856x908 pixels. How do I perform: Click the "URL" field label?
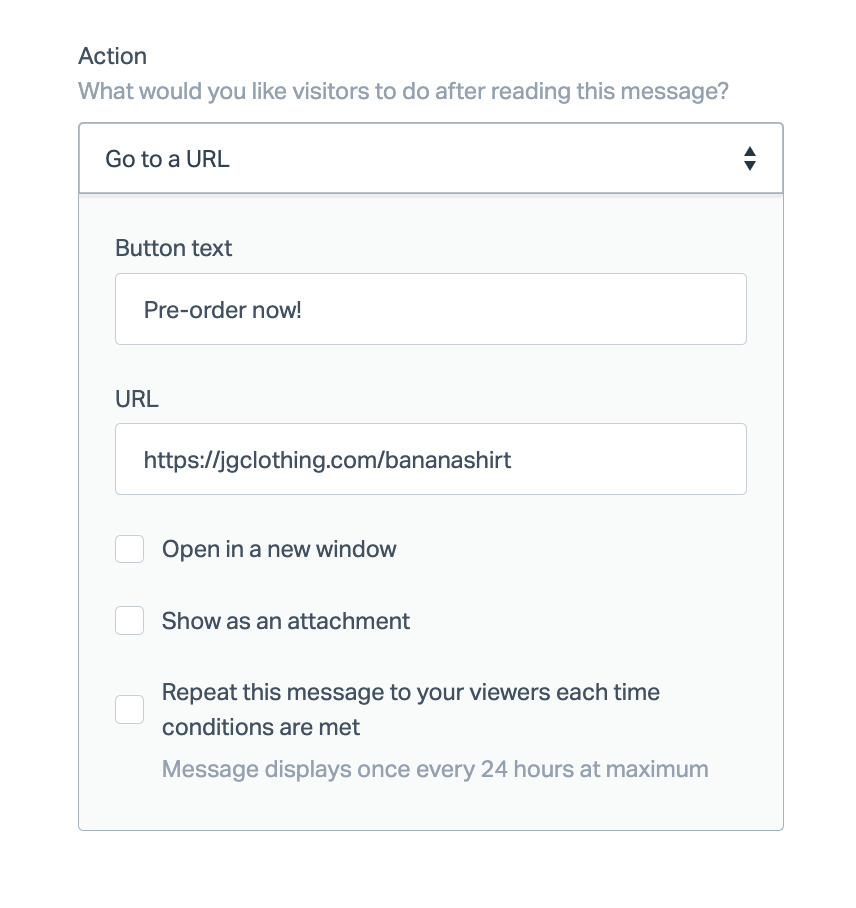click(136, 398)
